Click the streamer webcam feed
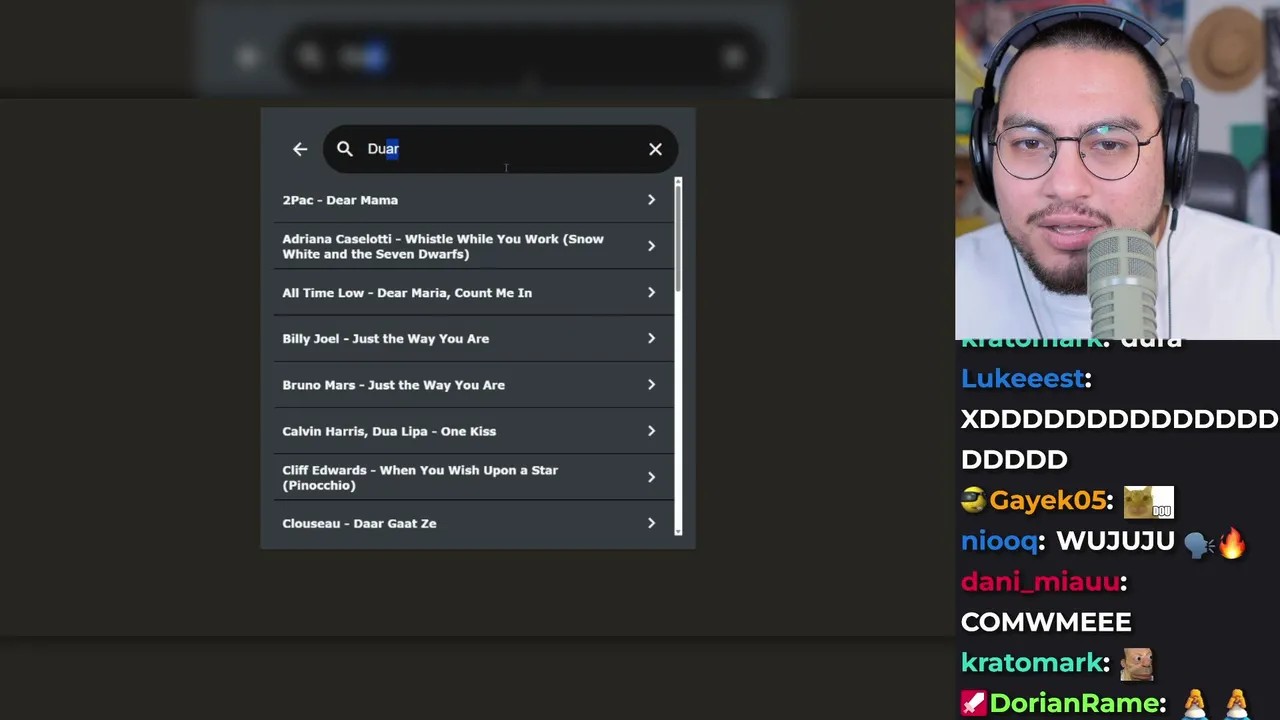This screenshot has height=720, width=1280. [x=1117, y=170]
